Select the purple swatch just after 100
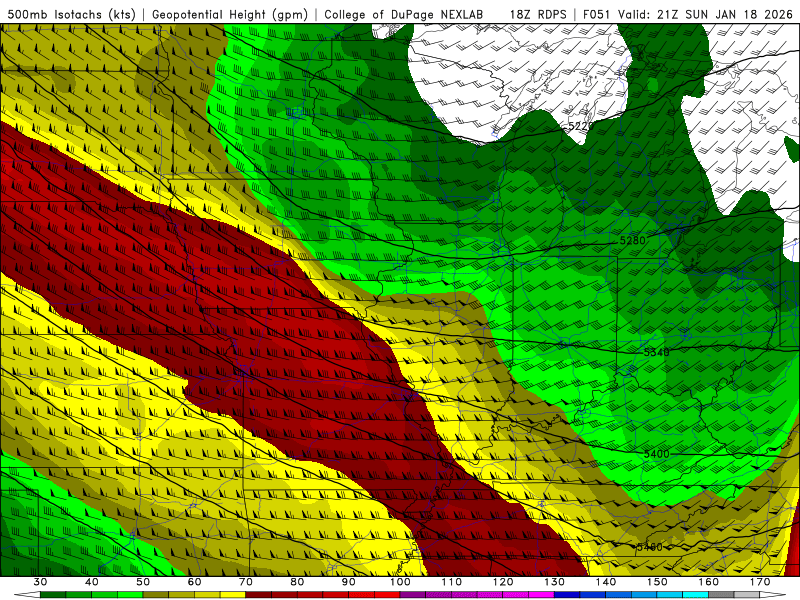Image resolution: width=800 pixels, height=600 pixels. click(x=413, y=595)
